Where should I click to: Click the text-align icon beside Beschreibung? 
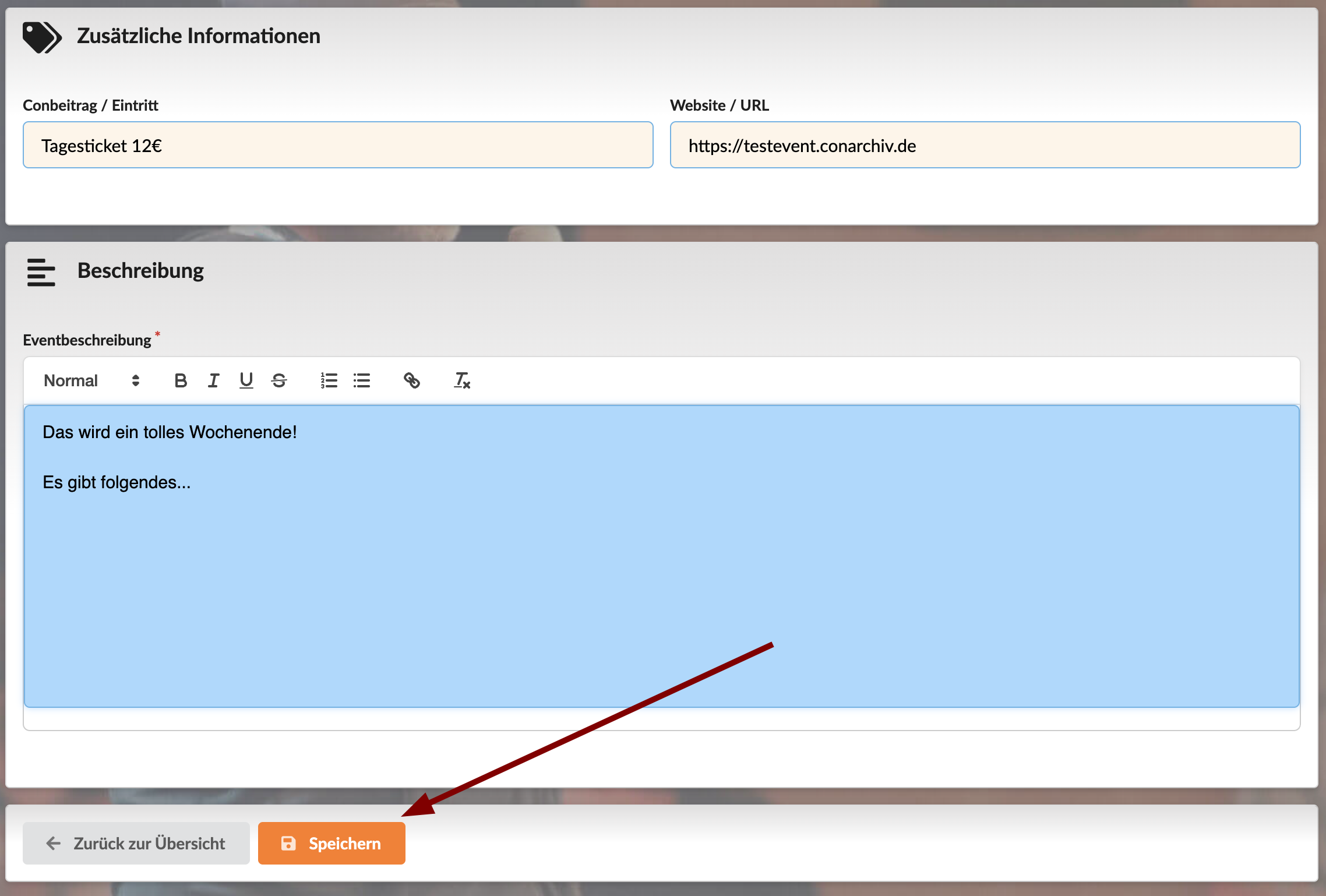41,273
